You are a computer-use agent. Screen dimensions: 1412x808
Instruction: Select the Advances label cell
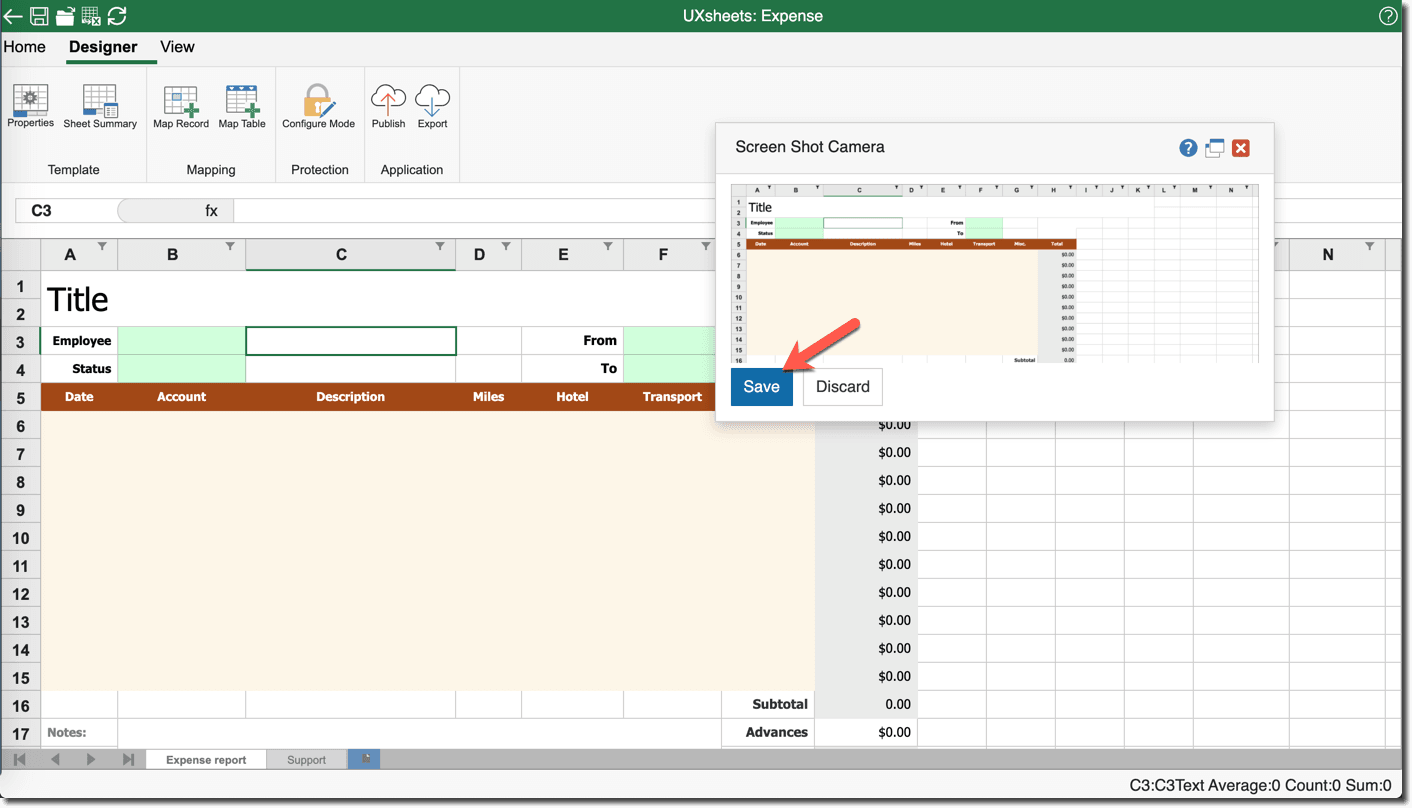[768, 732]
